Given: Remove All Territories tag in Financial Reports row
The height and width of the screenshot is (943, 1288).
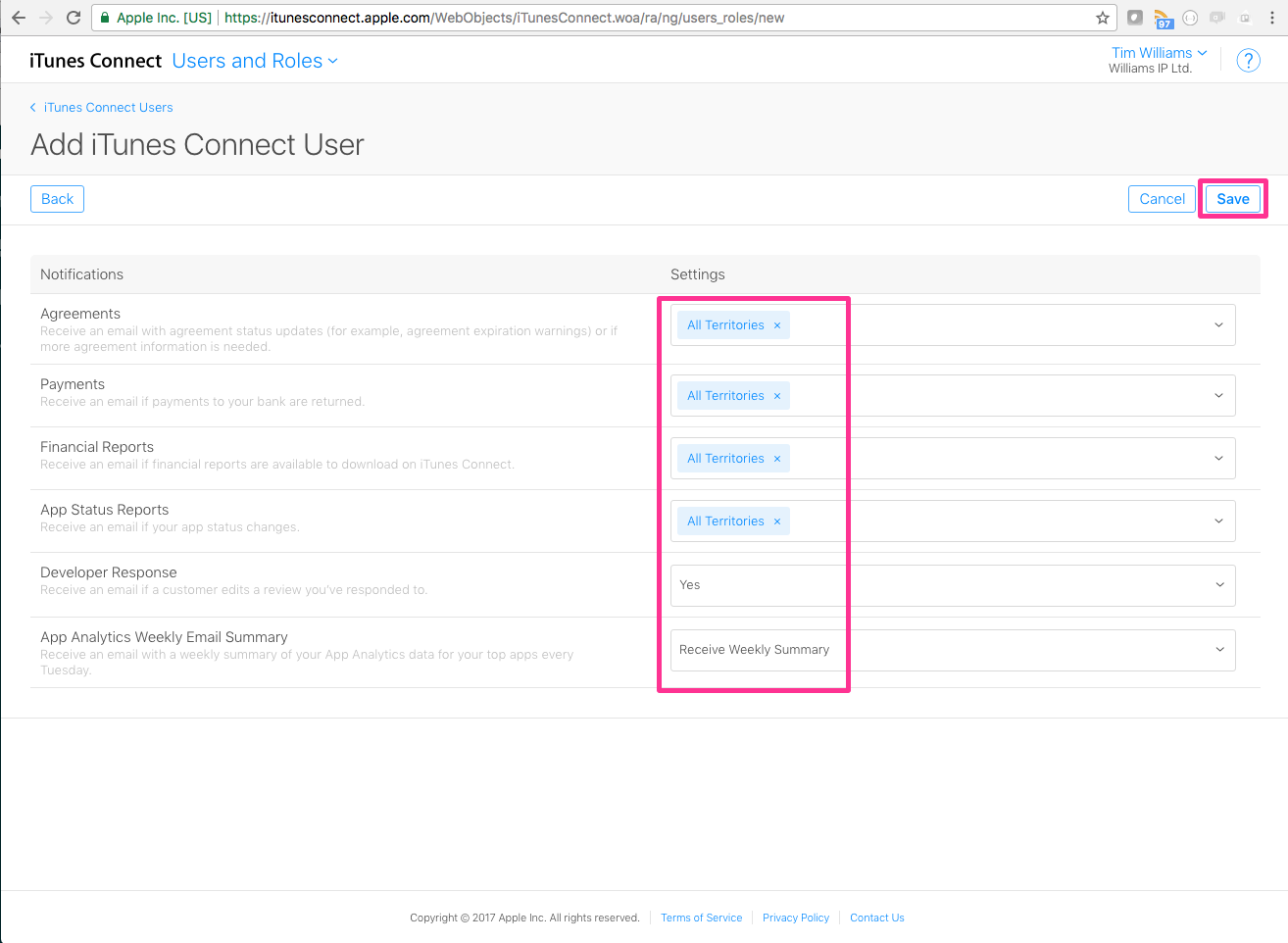Looking at the screenshot, I should [x=777, y=459].
